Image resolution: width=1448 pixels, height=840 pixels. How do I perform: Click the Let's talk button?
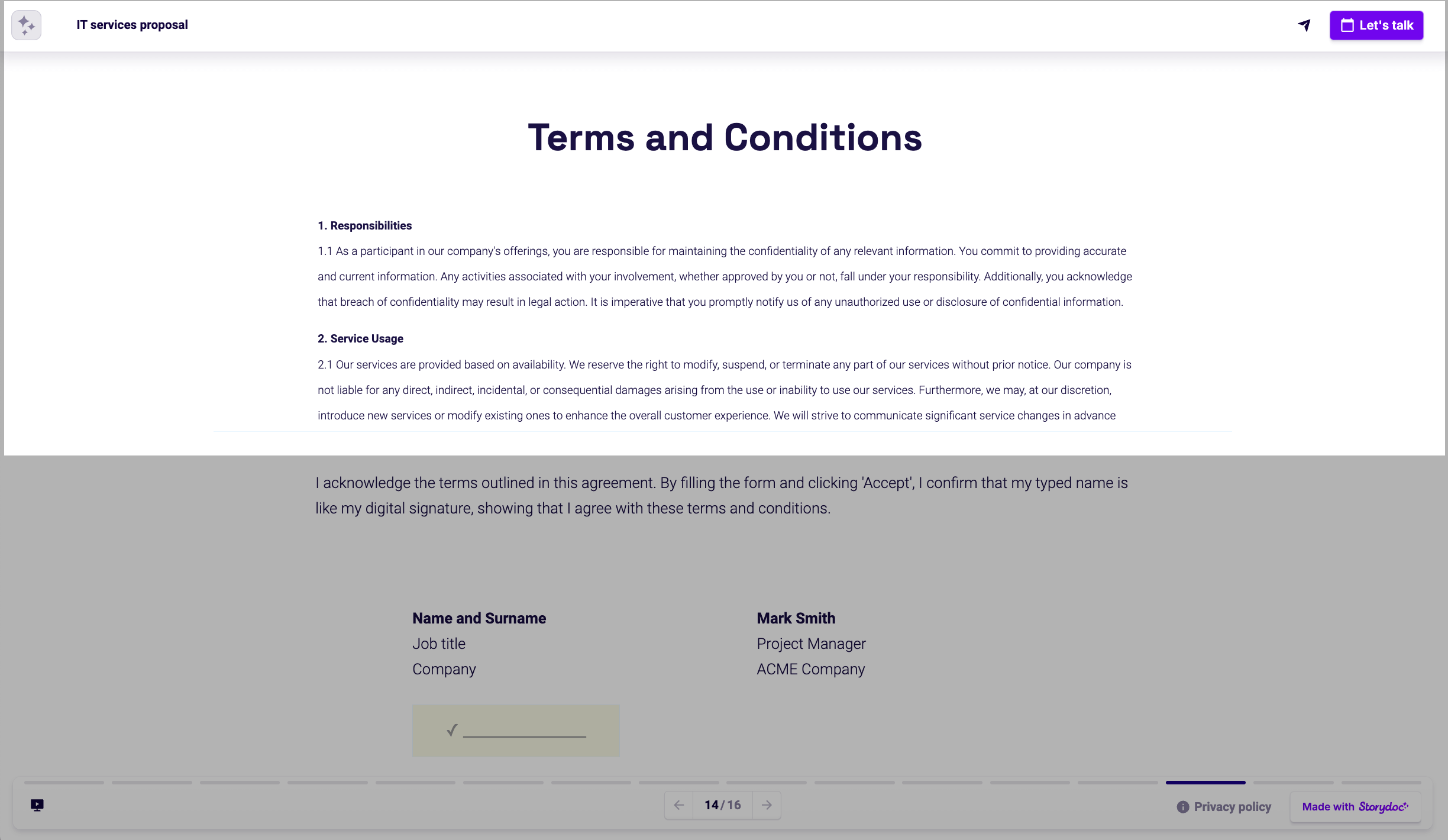[1376, 25]
